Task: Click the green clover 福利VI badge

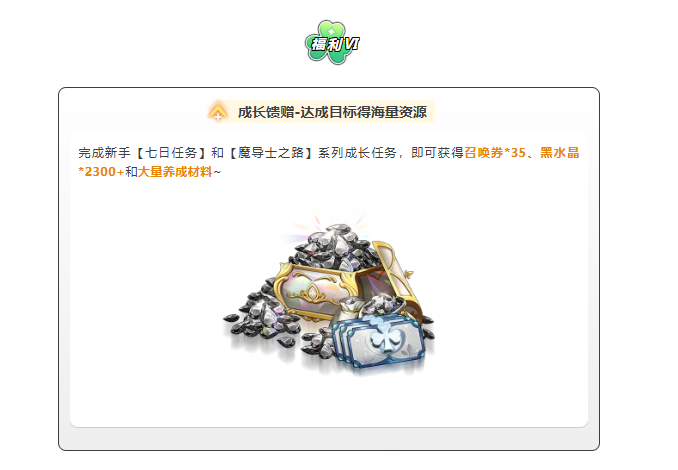Action: coord(332,42)
